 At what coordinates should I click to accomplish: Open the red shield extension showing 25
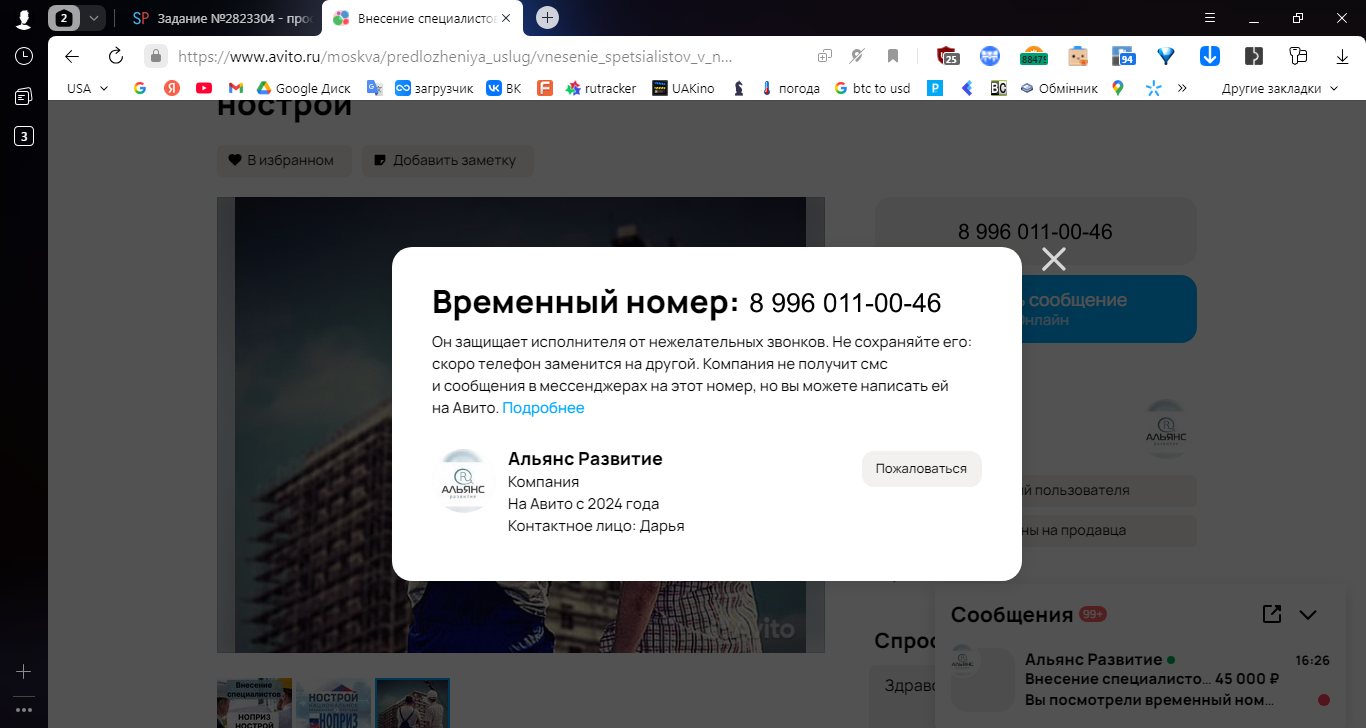pyautogui.click(x=947, y=56)
